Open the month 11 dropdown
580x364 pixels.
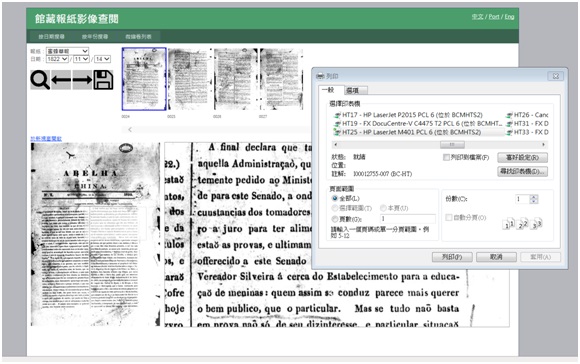[x=81, y=59]
